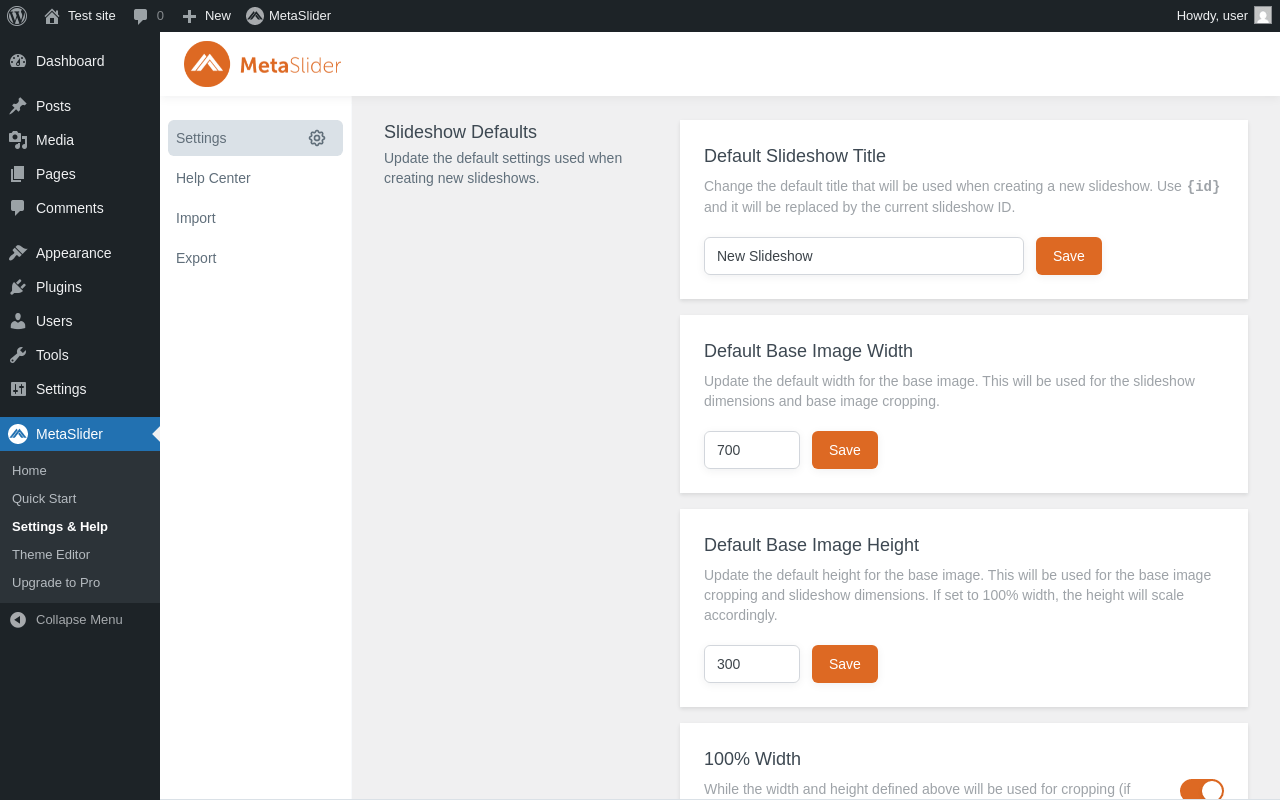This screenshot has height=800, width=1280.
Task: Open Theme Editor submenu item
Action: (x=51, y=555)
